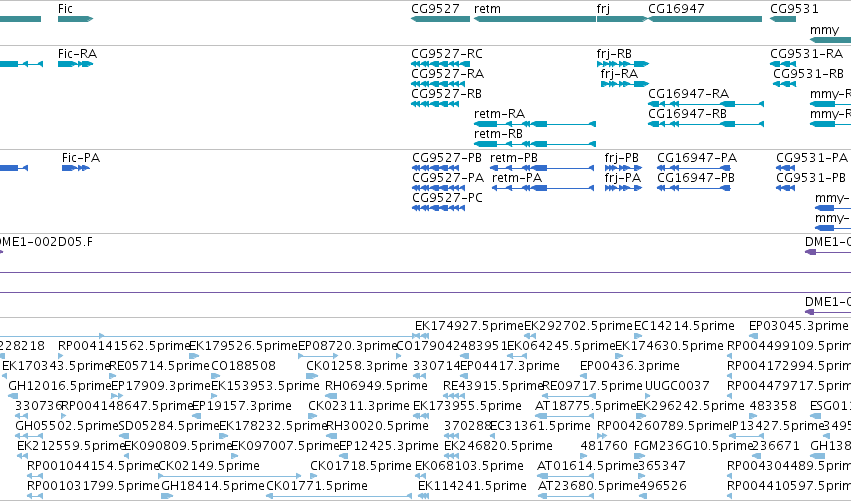Click the GH12016.5prime EST label

[60, 386]
